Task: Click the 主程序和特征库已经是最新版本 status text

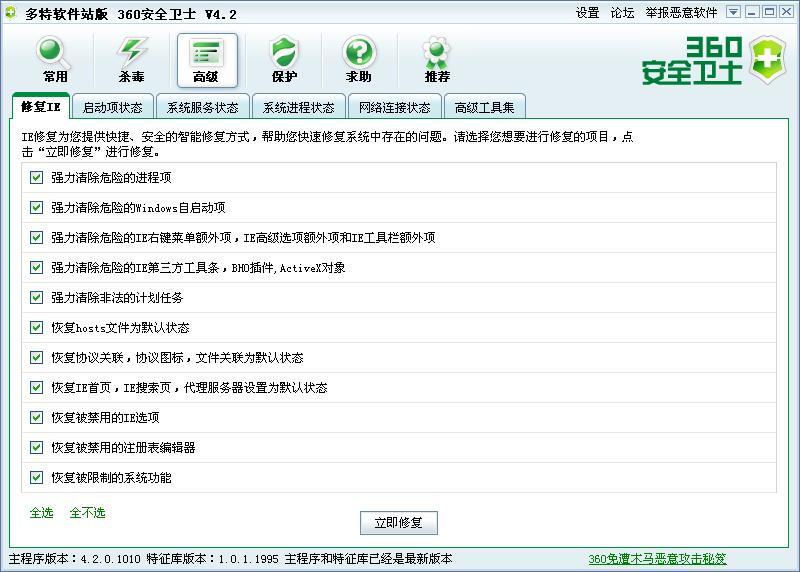Action: point(368,559)
